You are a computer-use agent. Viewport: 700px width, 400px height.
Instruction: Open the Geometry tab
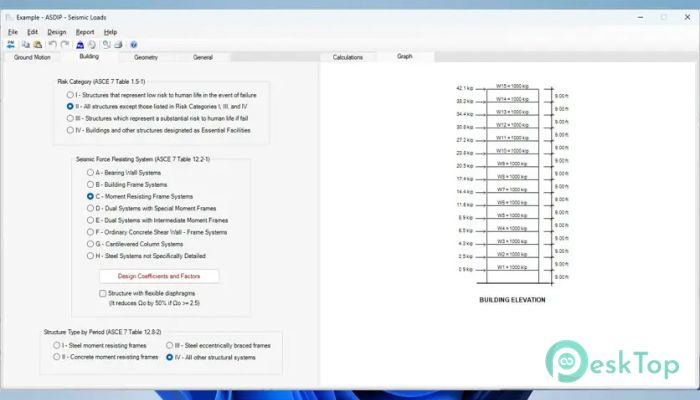pyautogui.click(x=146, y=58)
